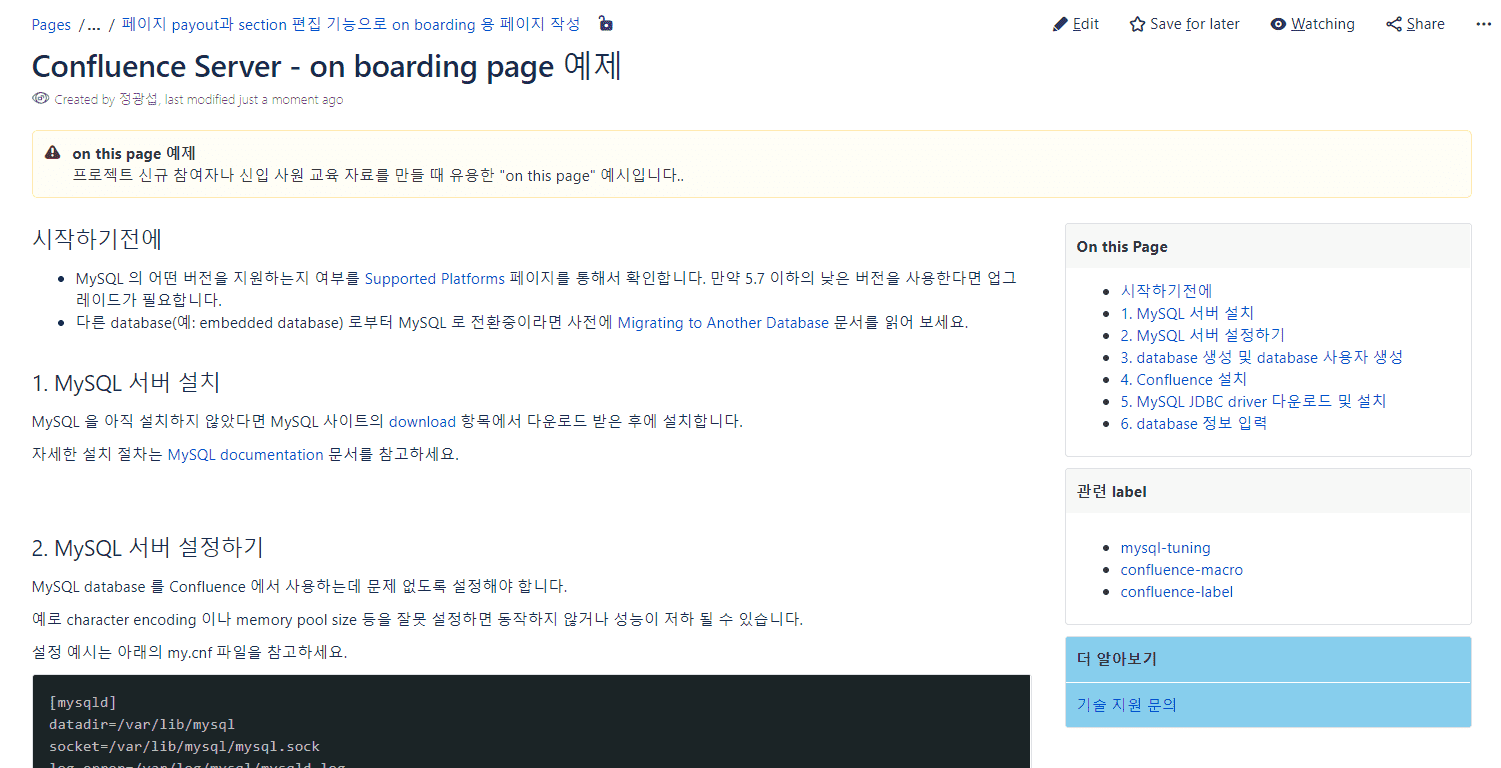Click the 1. MySQL 서버 설치 section heading
This screenshot has width=1501, height=768.
click(126, 382)
